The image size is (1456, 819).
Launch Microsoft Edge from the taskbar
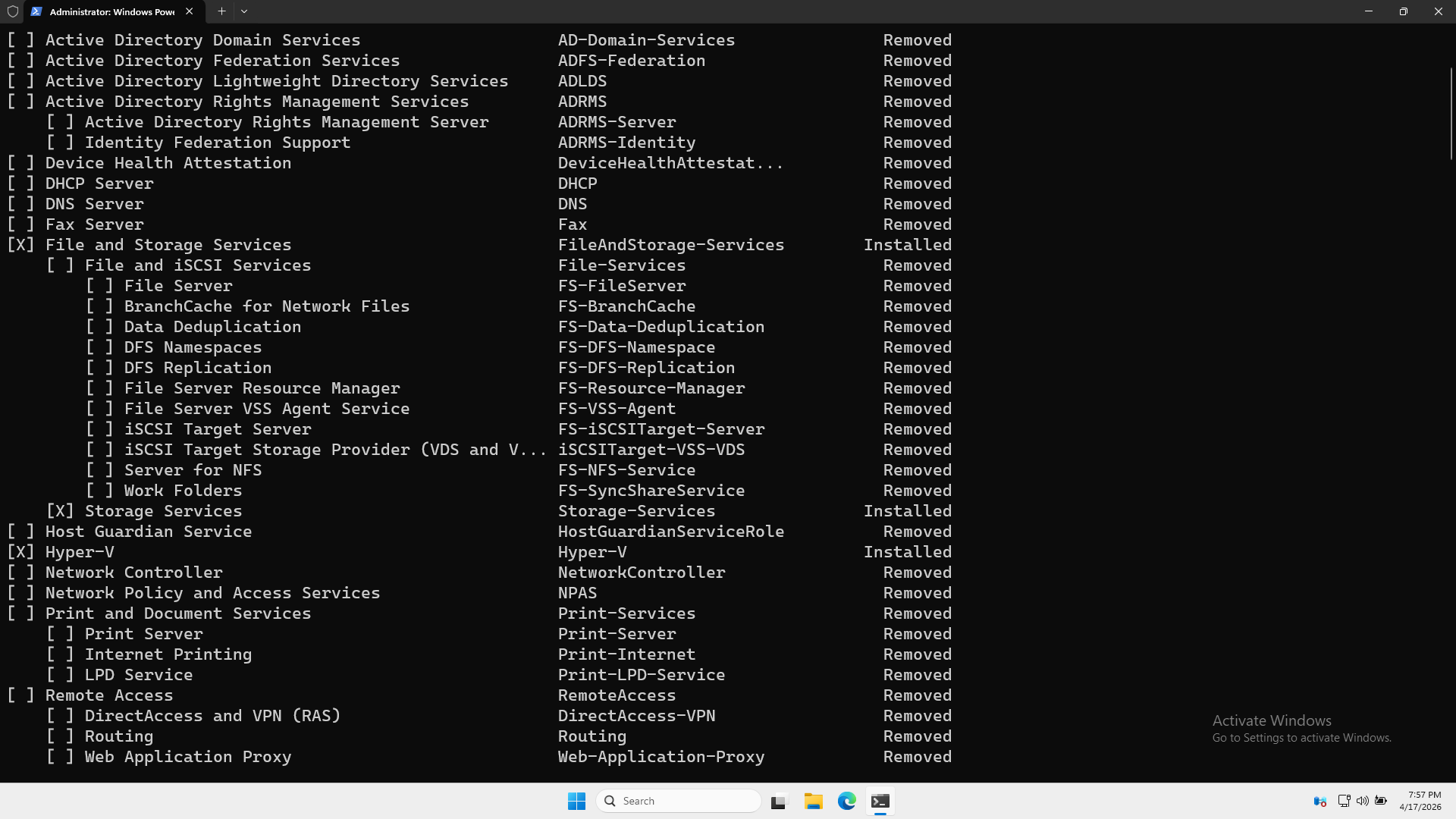(846, 801)
